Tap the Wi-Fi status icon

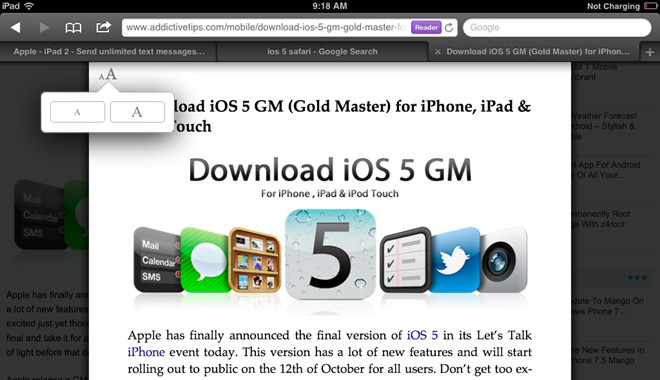(29, 6)
